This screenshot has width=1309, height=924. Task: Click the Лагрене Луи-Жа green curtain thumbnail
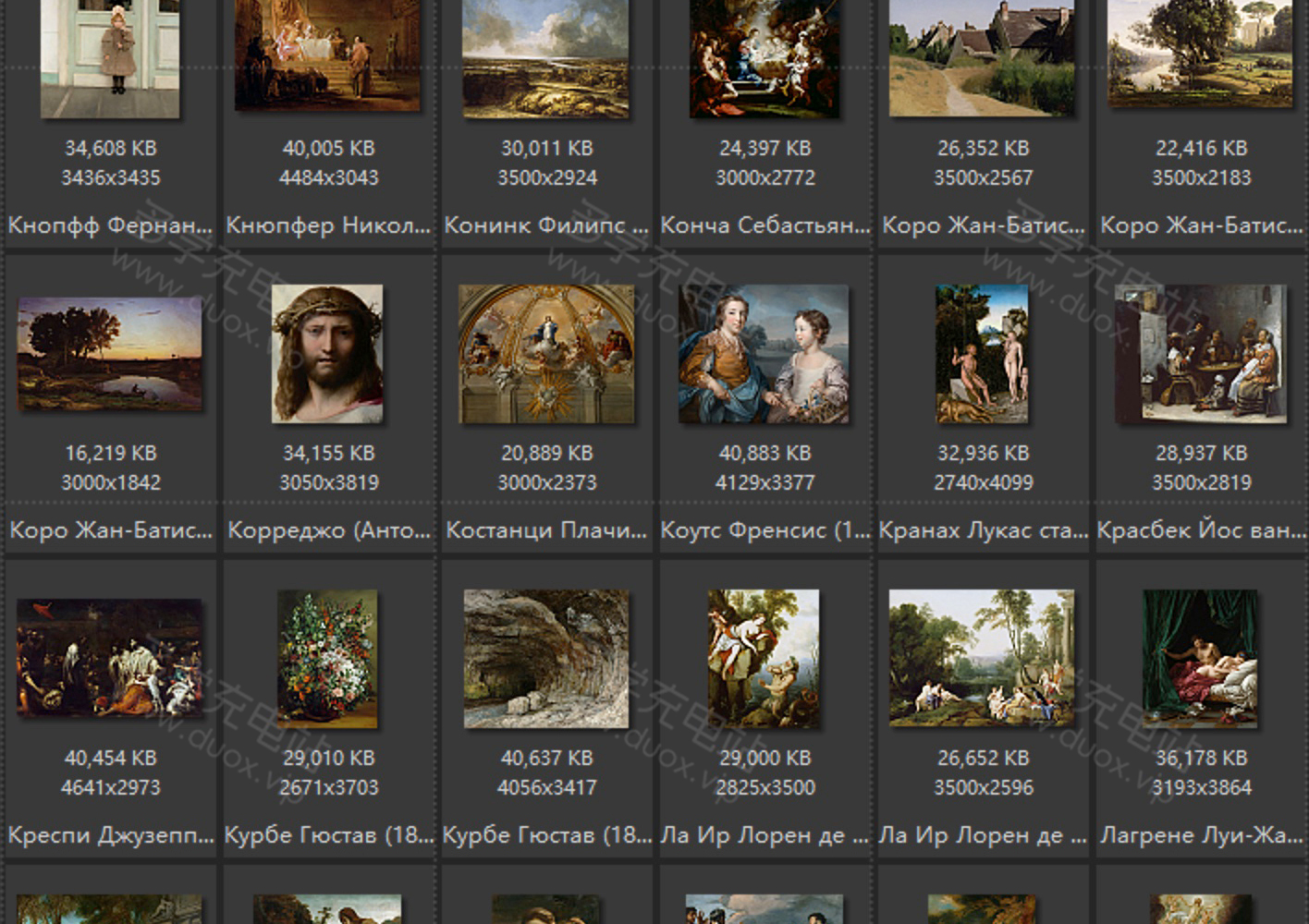pyautogui.click(x=1200, y=658)
